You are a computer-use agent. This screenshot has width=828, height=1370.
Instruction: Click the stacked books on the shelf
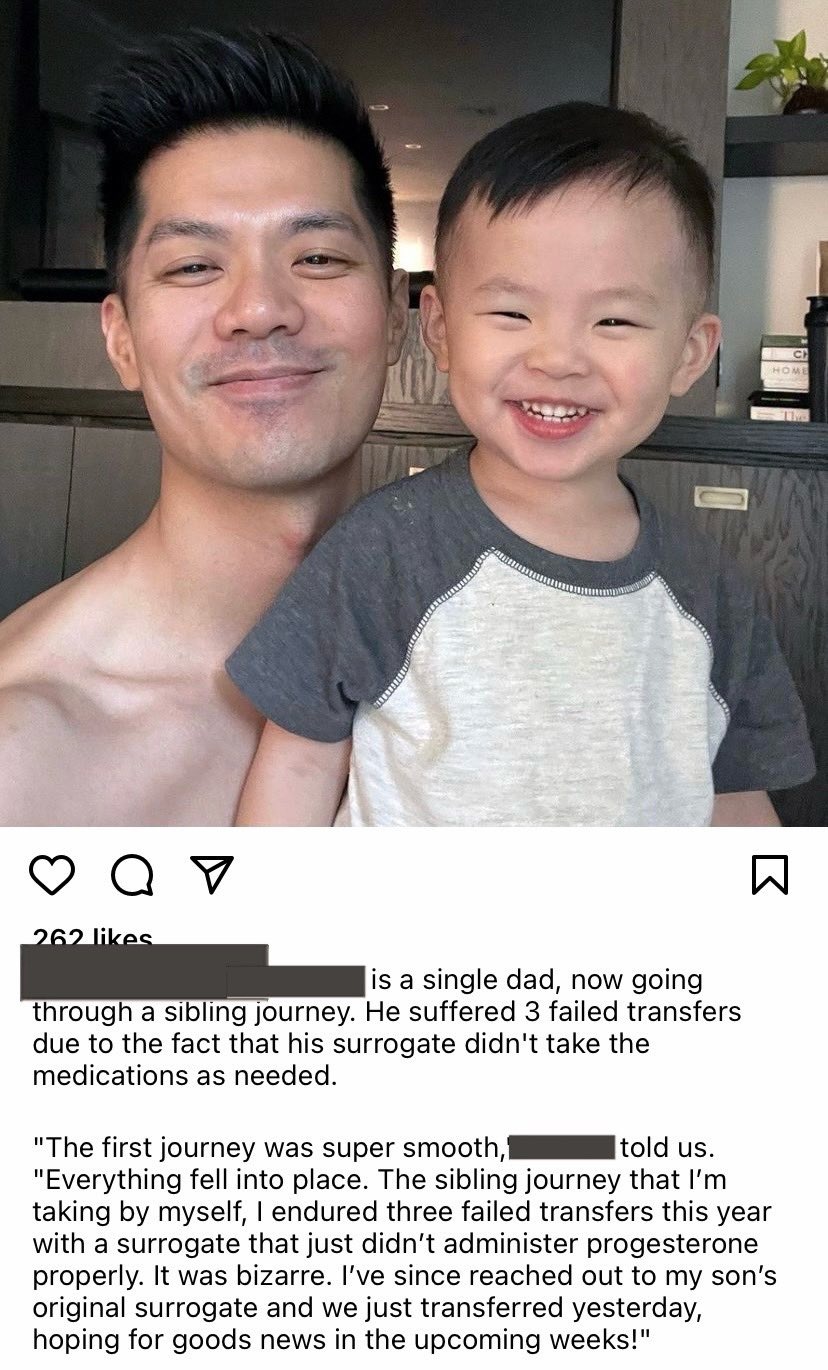tap(784, 378)
